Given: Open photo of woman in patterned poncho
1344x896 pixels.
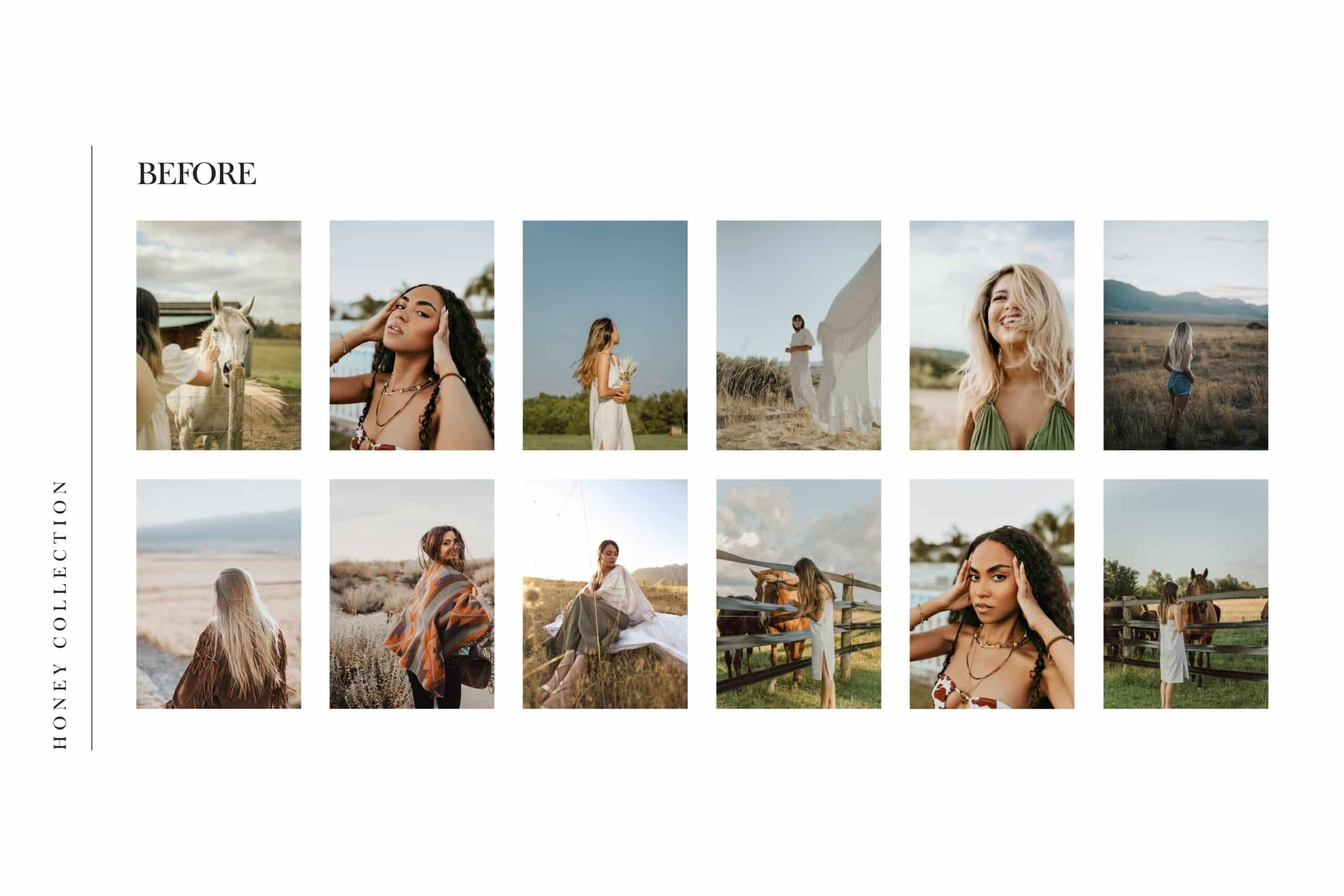Looking at the screenshot, I should pyautogui.click(x=412, y=594).
